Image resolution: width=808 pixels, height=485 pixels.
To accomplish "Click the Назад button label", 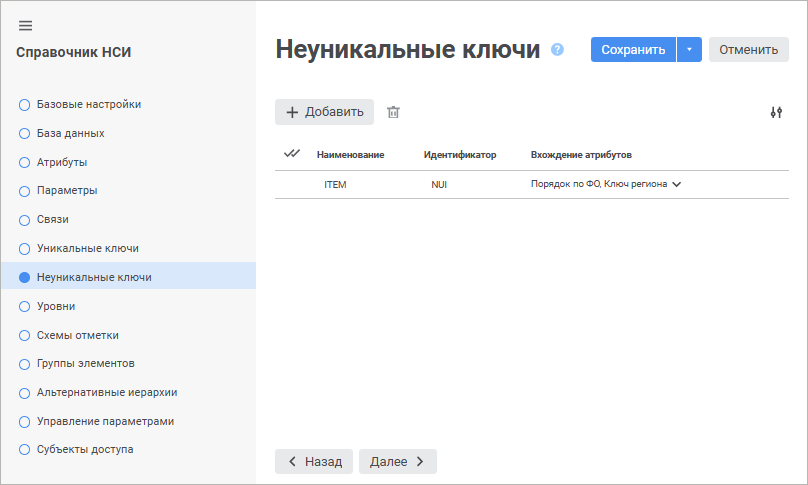I will (324, 461).
